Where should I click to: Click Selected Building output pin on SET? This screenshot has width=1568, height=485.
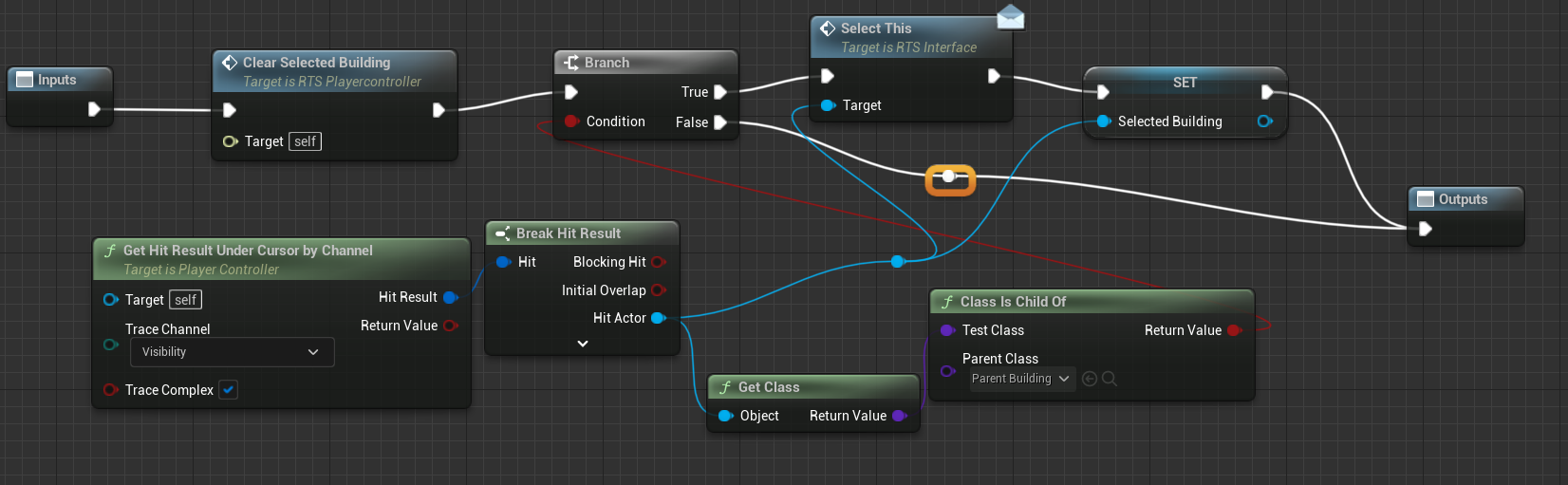click(x=1264, y=121)
